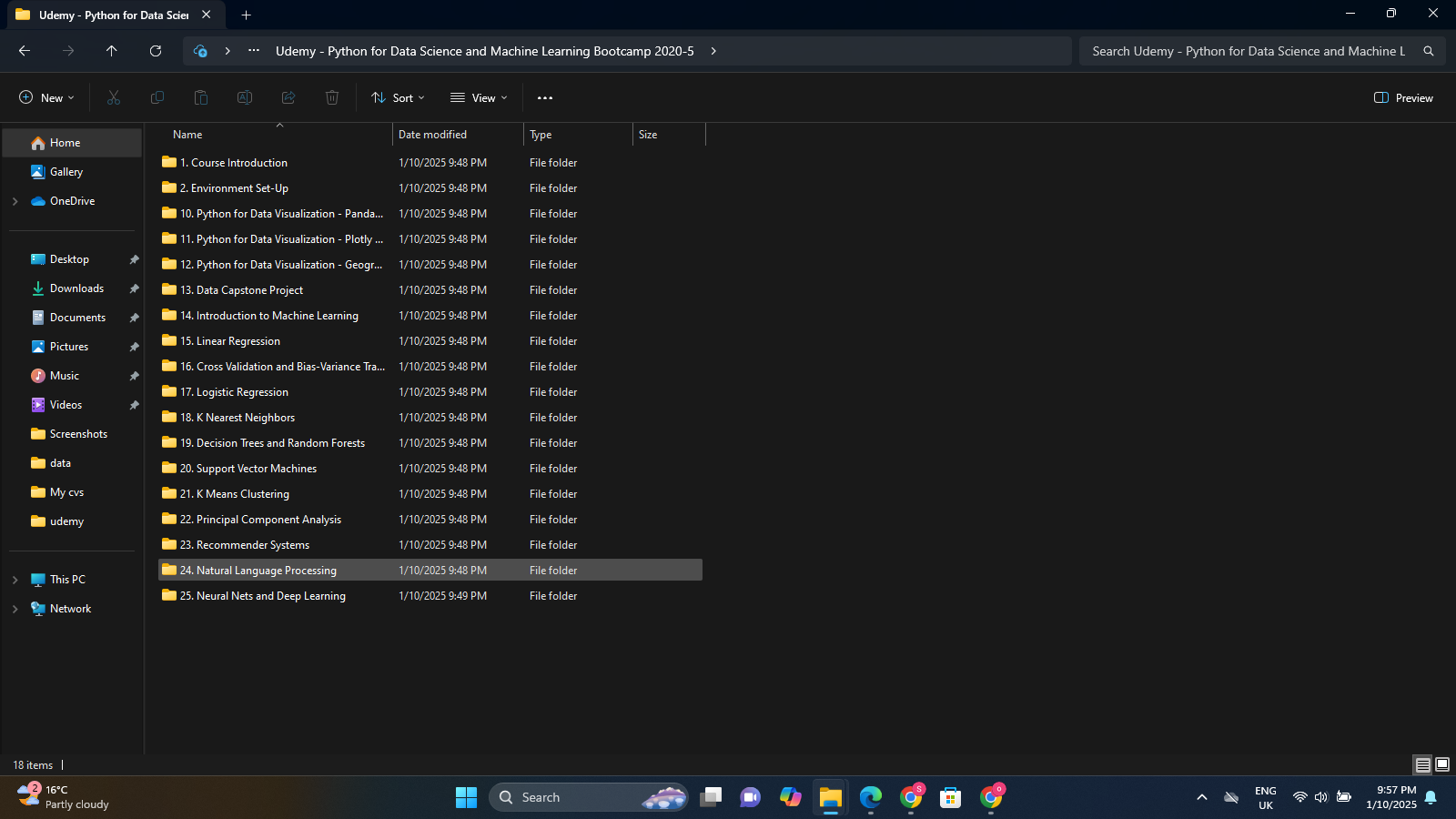The width and height of the screenshot is (1456, 819).
Task: Expand the This PC tree node
Action: point(15,580)
